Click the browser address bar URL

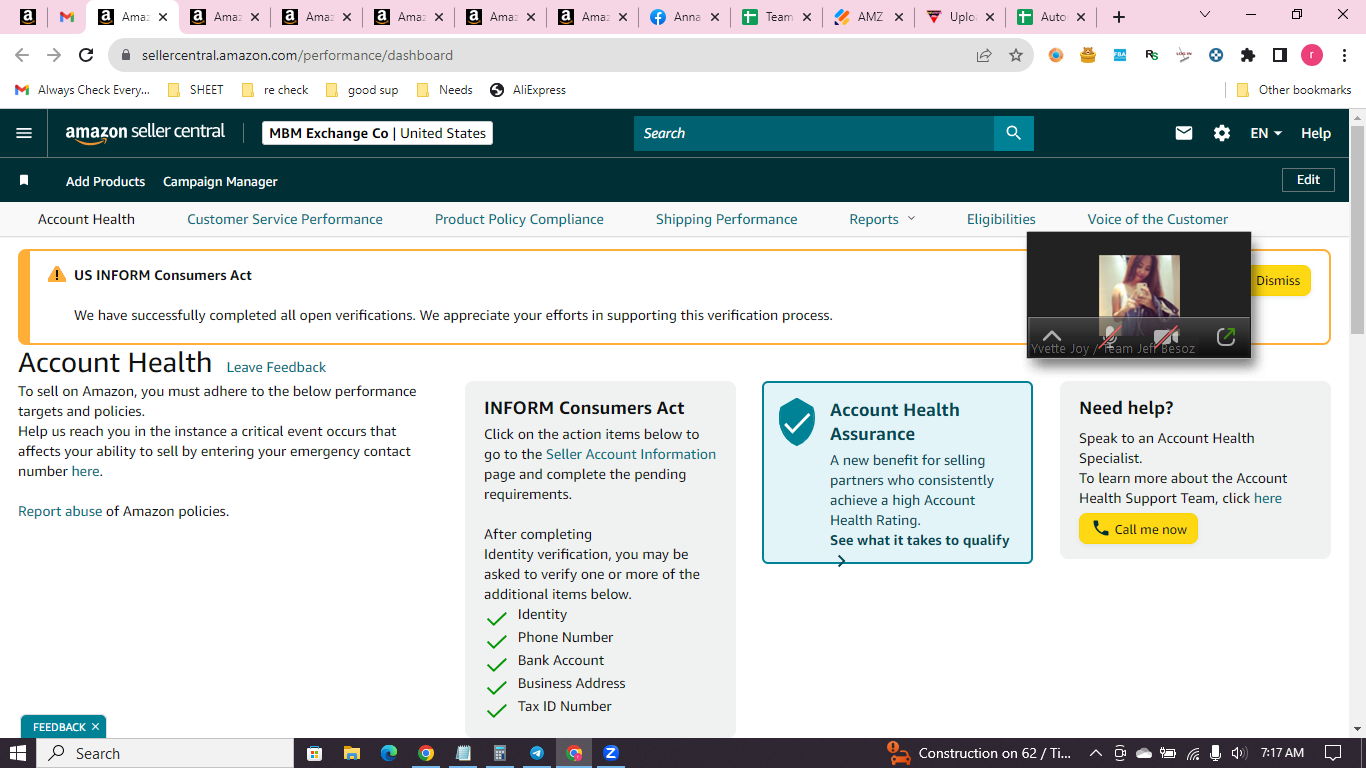click(297, 55)
